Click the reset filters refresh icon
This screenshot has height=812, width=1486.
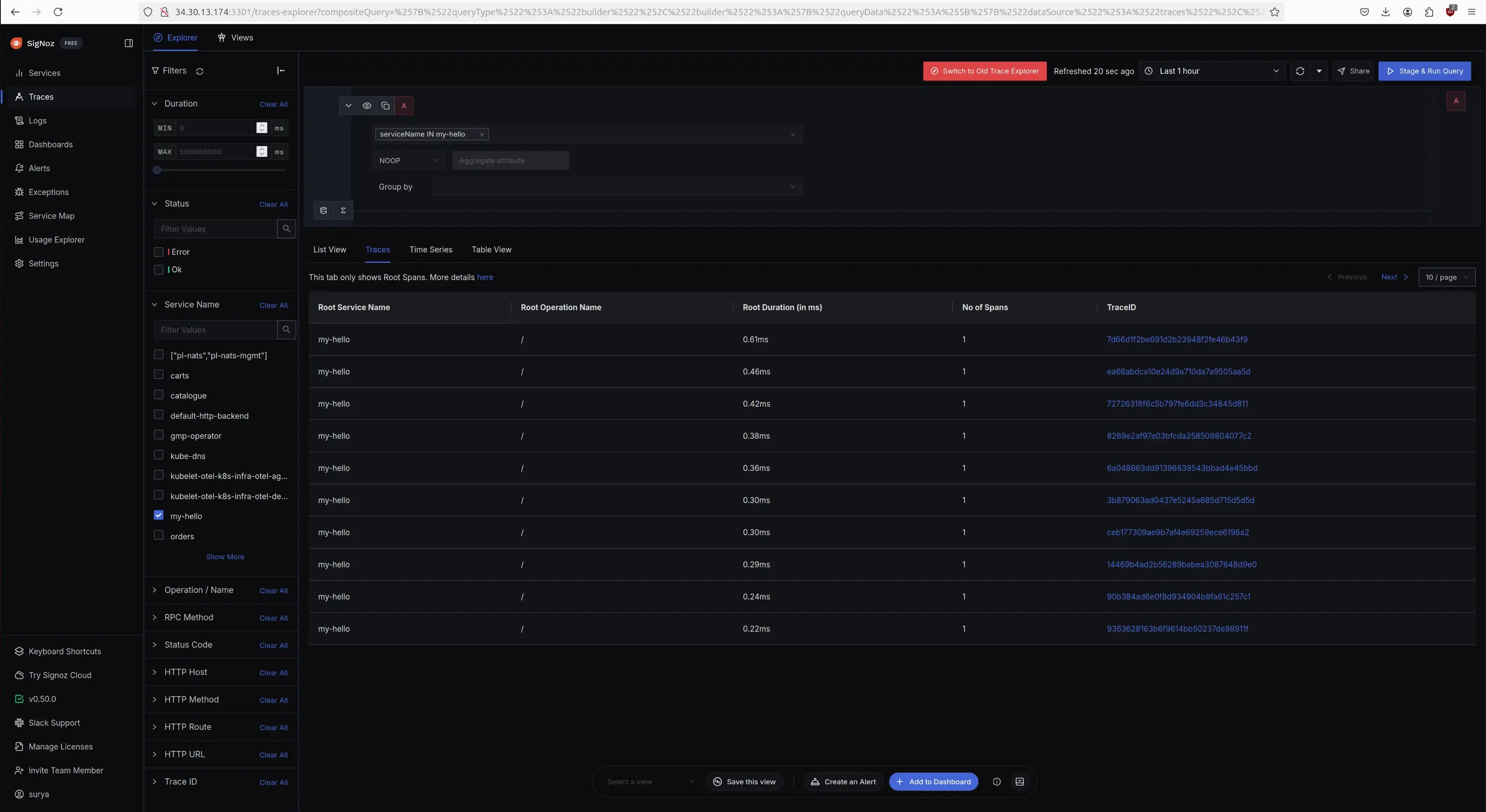(x=200, y=71)
